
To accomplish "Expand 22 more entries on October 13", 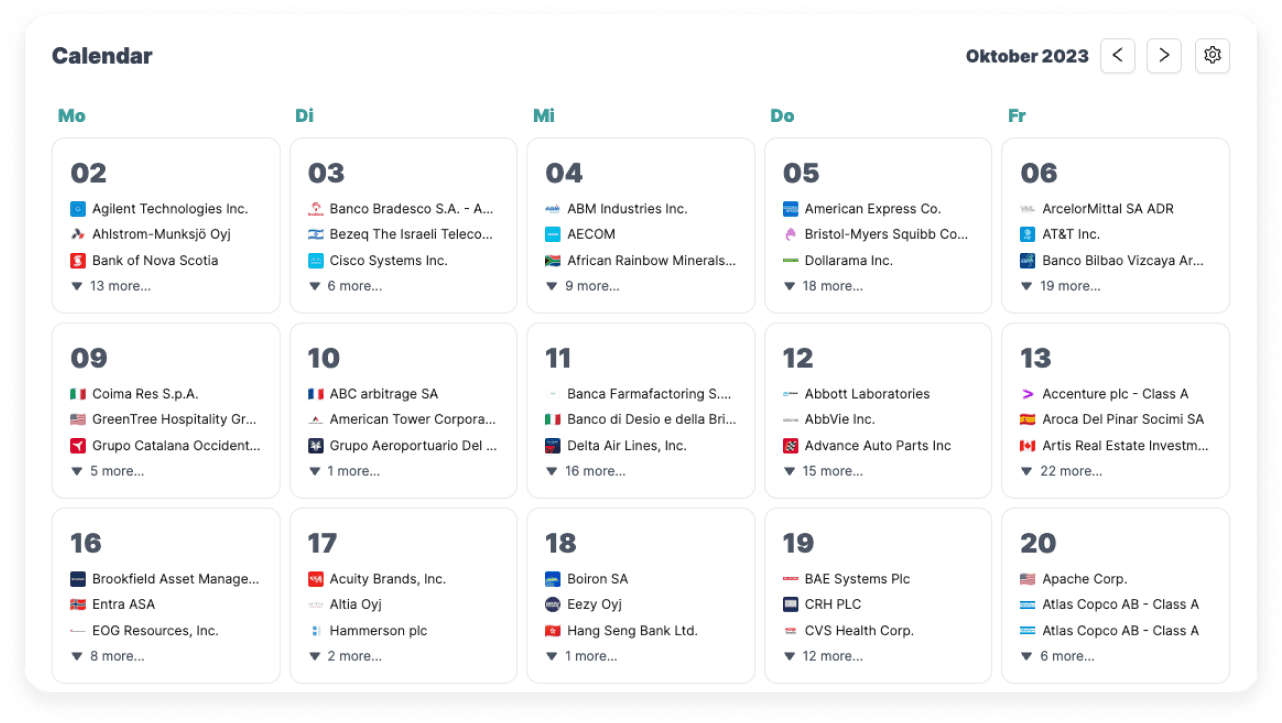I will pyautogui.click(x=1061, y=471).
